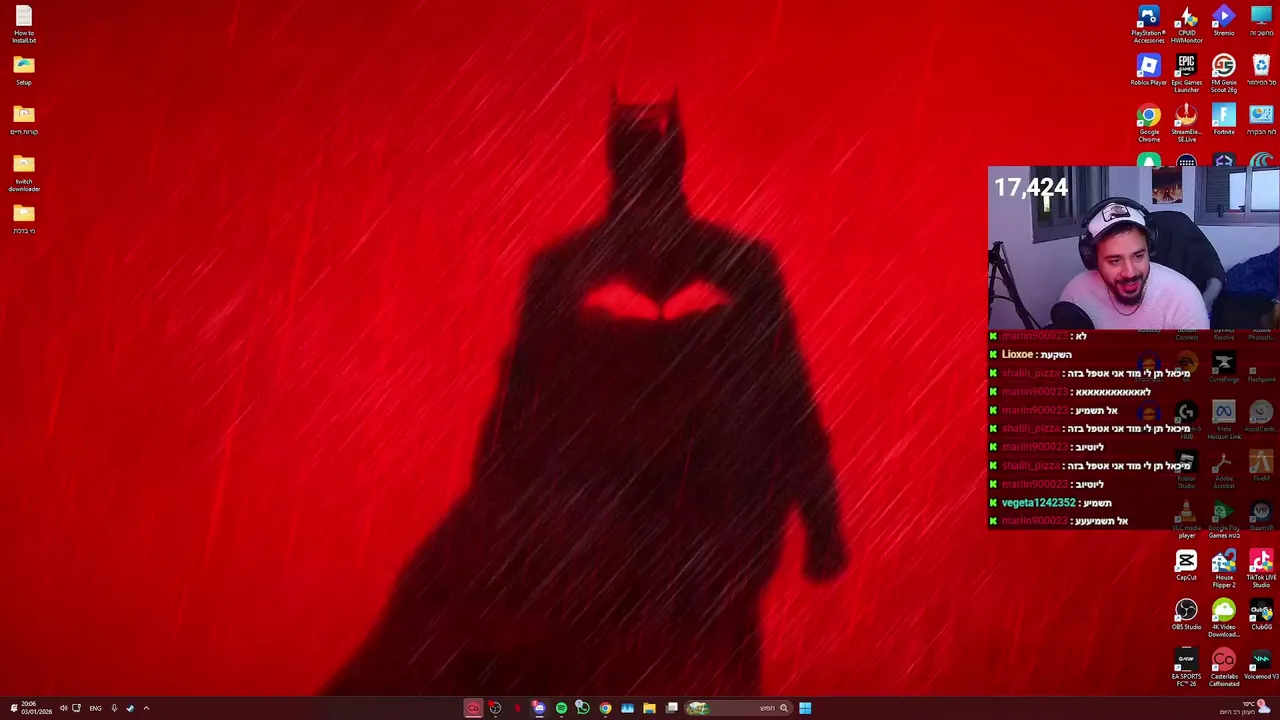Click the volume speaker tray icon
Image resolution: width=1280 pixels, height=720 pixels.
(x=63, y=708)
